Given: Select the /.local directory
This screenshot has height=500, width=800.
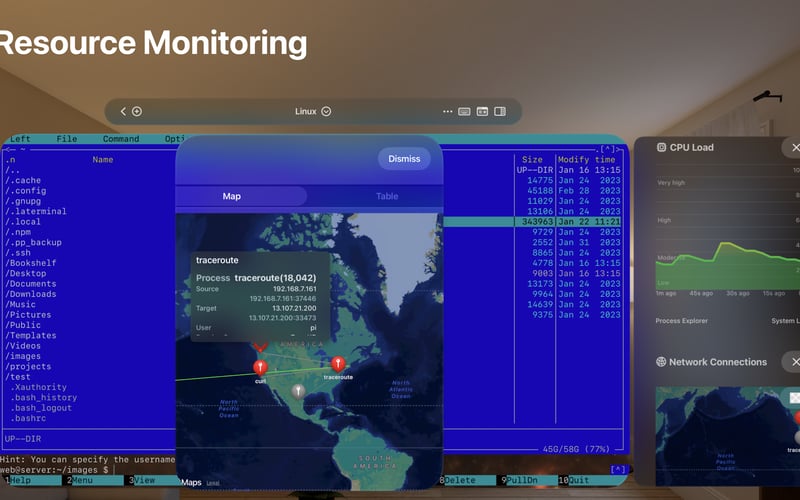Looking at the screenshot, I should coord(23,221).
